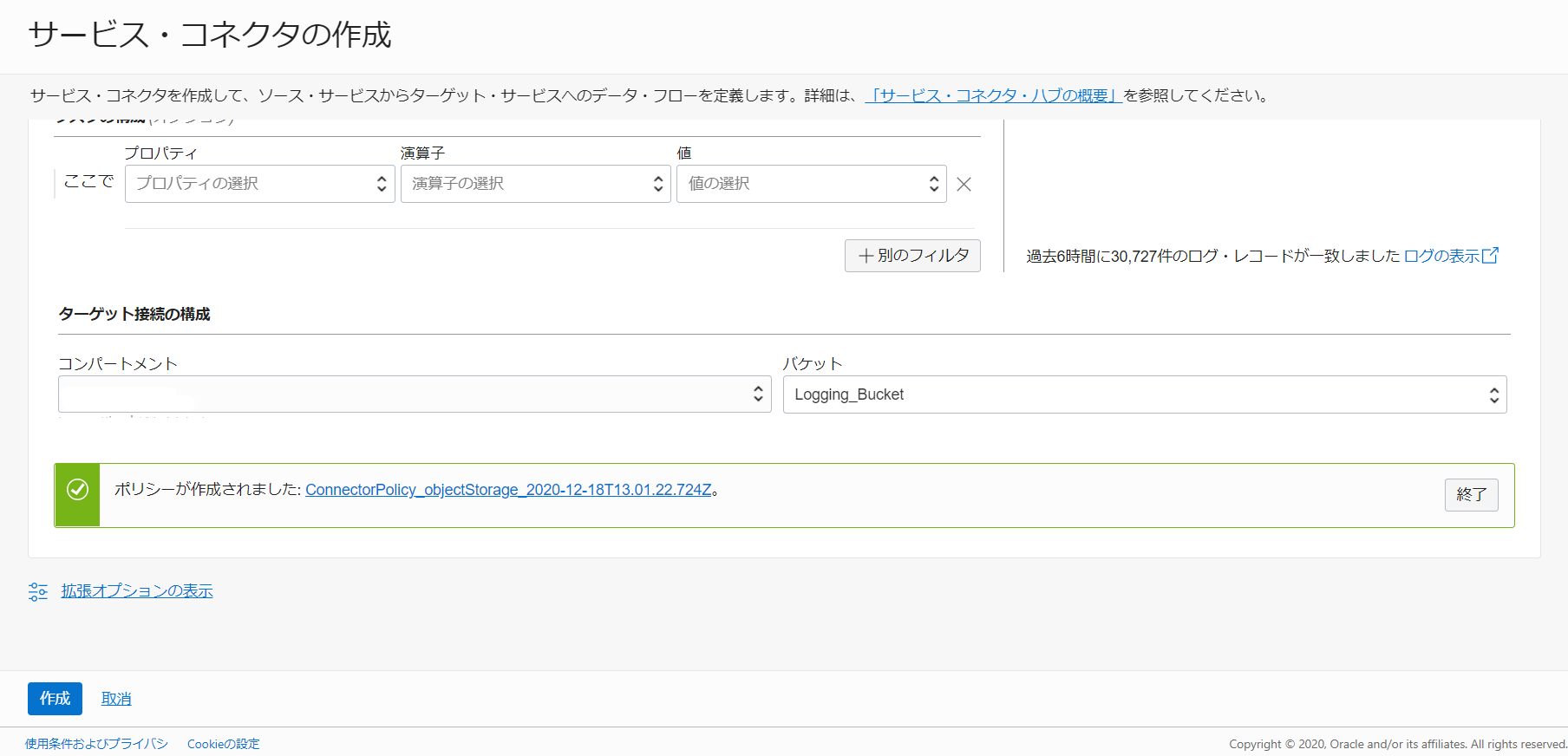1568x756 pixels.
Task: Click the バケット field label
Action: click(813, 363)
